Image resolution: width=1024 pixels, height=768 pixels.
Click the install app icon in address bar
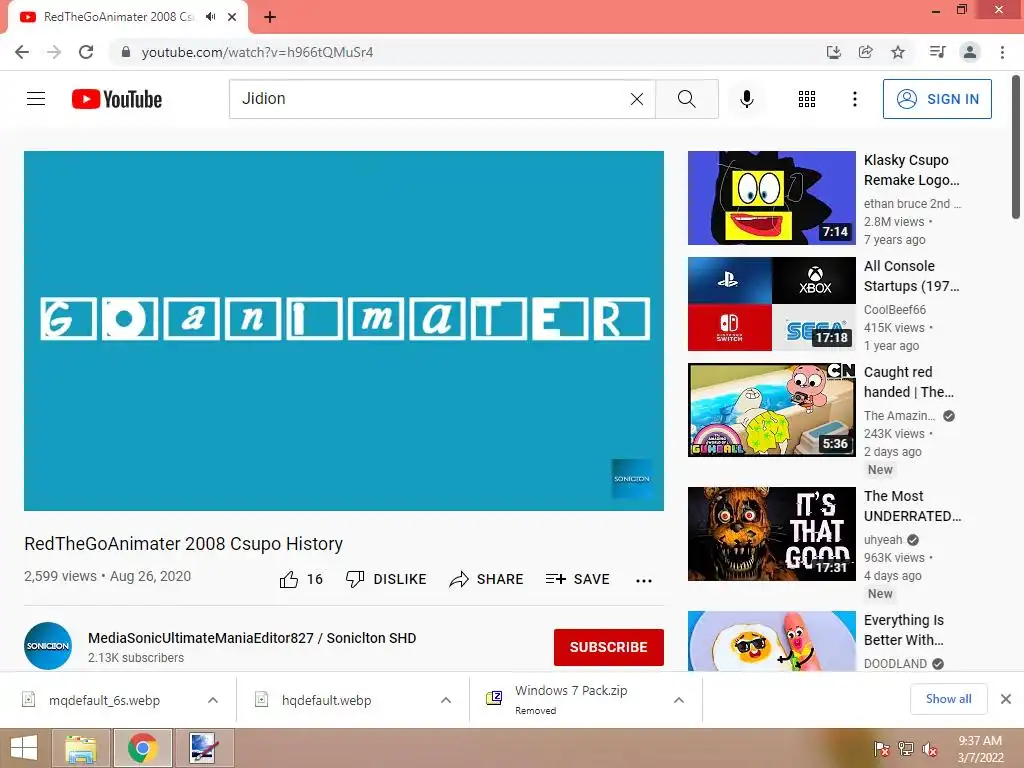coord(834,52)
